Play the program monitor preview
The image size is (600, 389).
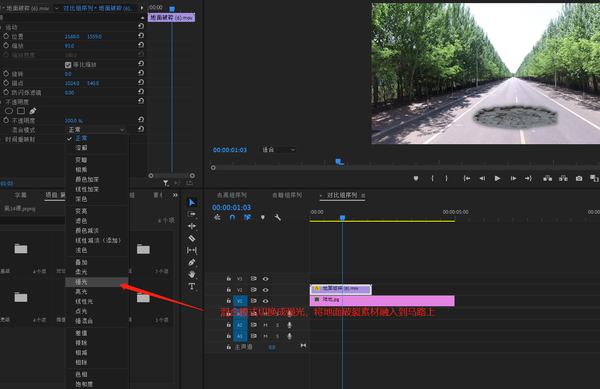(x=497, y=178)
